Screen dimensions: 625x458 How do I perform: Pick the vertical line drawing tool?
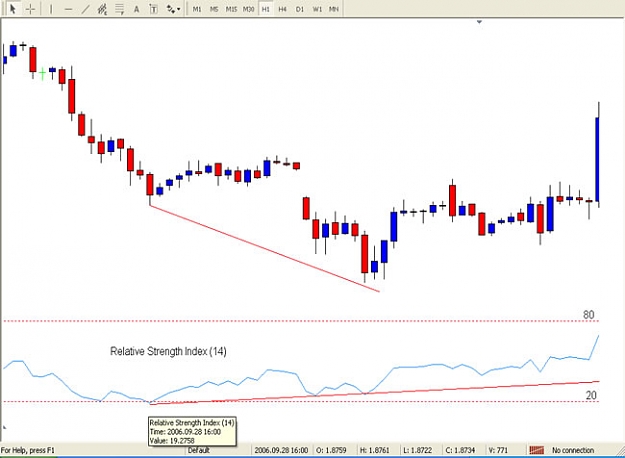click(51, 9)
